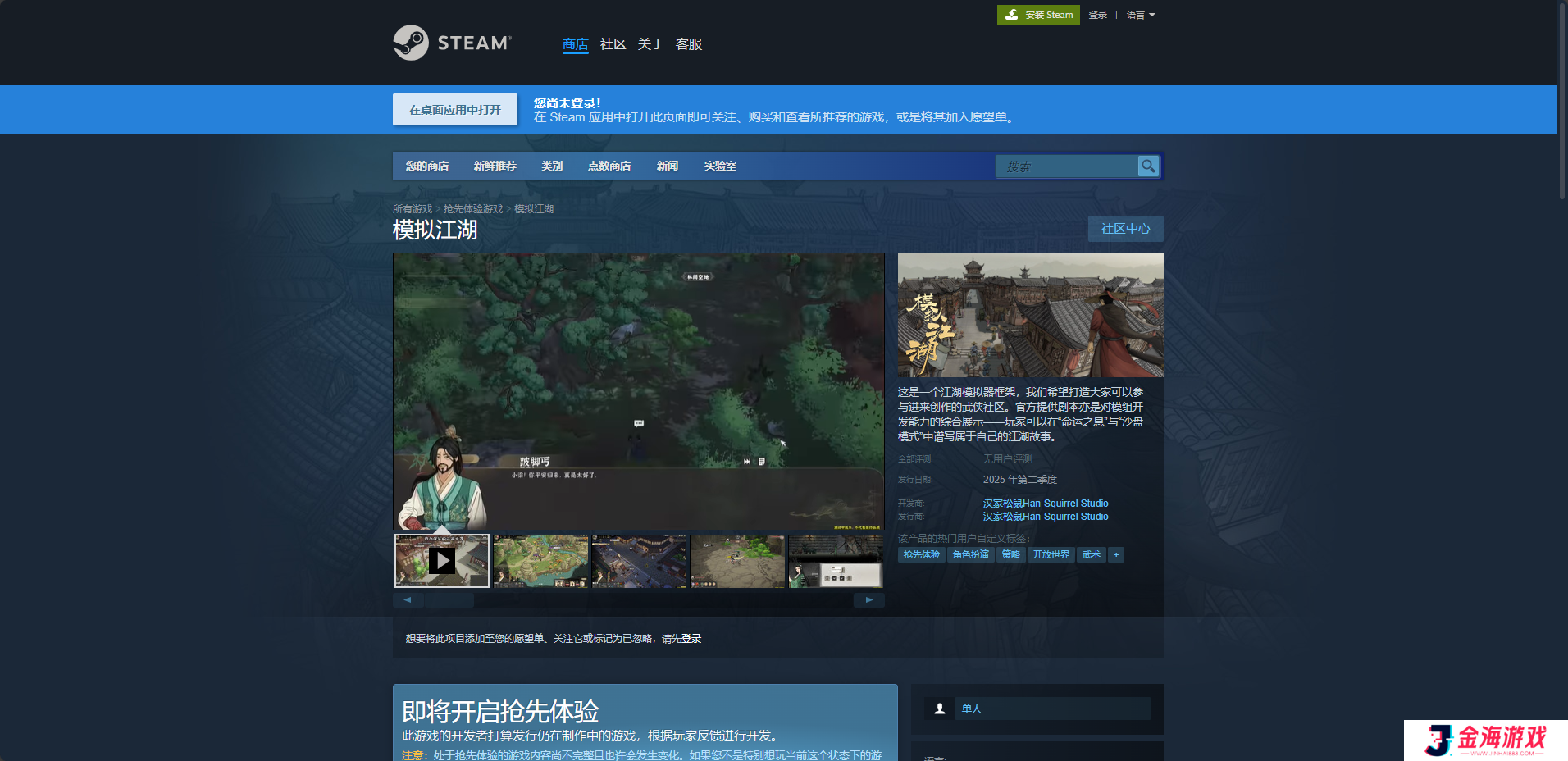Click the 登录 login link
Image resolution: width=1568 pixels, height=761 pixels.
point(1098,15)
